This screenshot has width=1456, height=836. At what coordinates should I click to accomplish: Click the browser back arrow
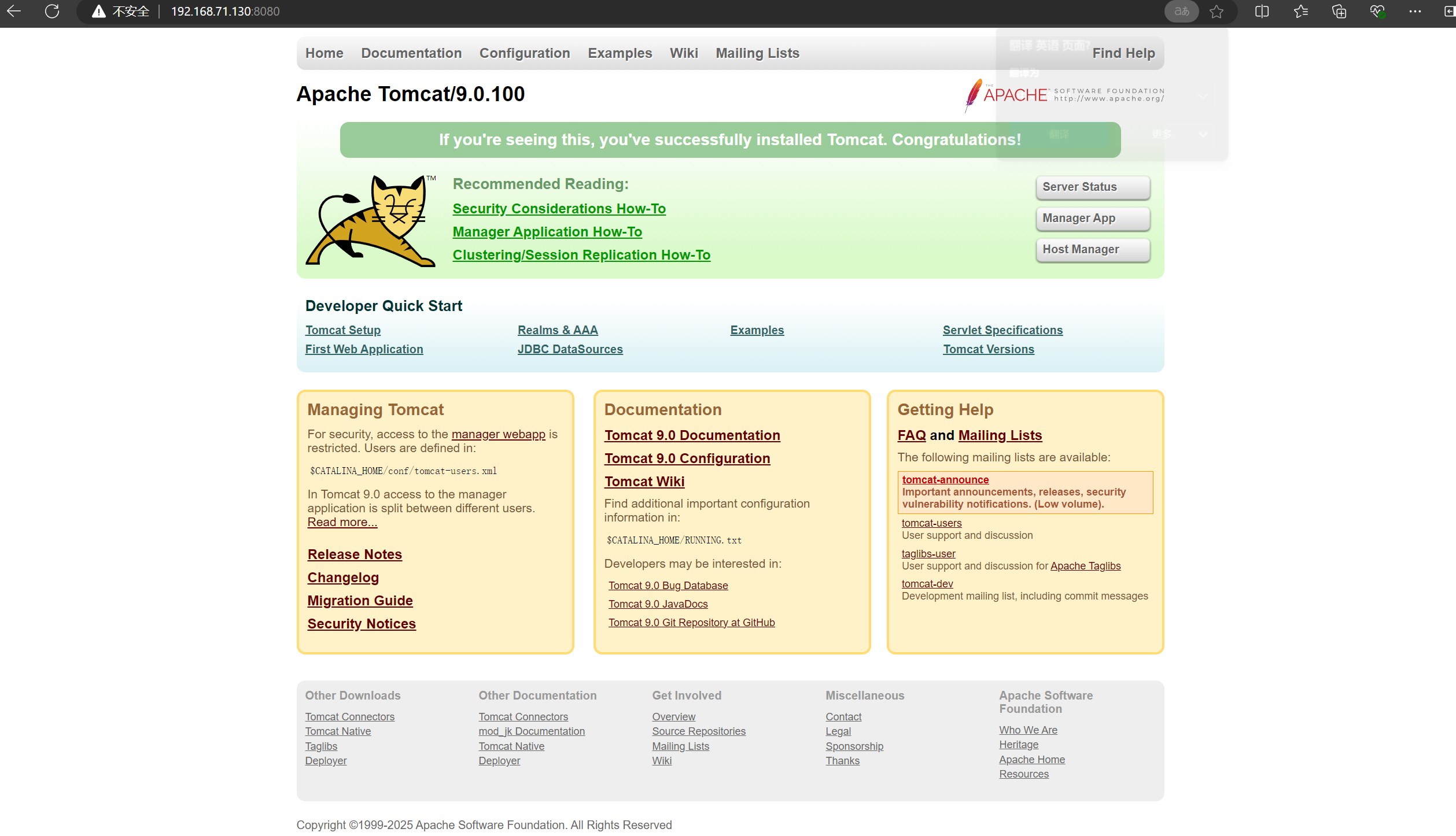coord(14,11)
